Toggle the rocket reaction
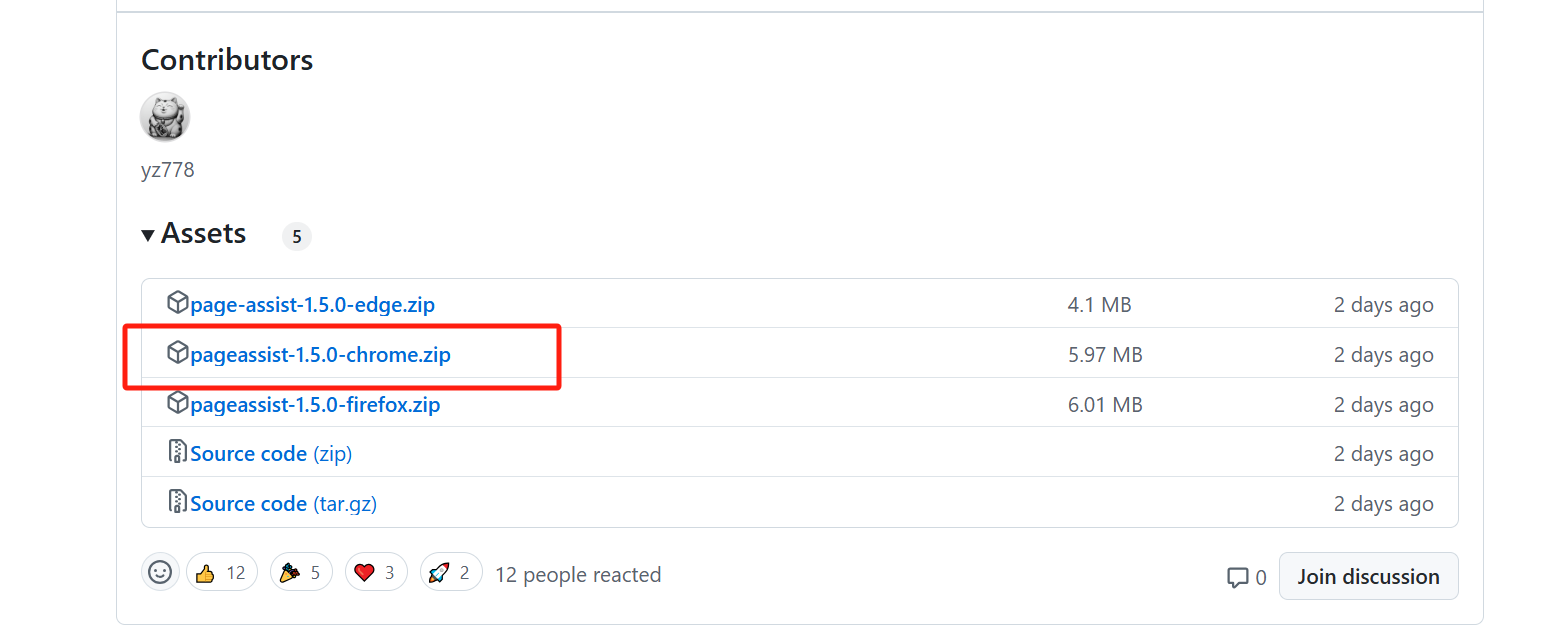This screenshot has width=1554, height=636. 450,573
